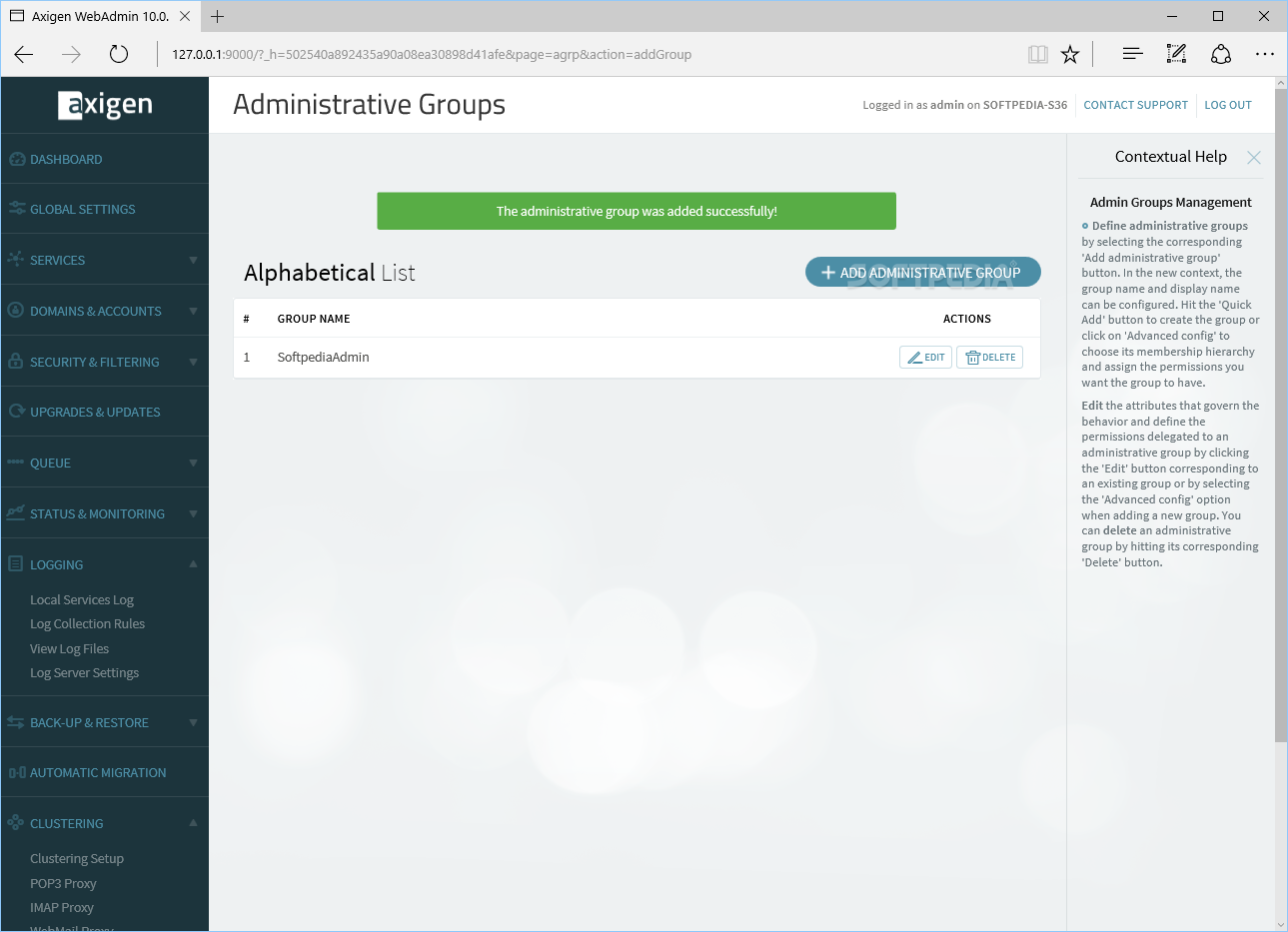
Task: Open Log Collection Rules
Action: (x=87, y=623)
